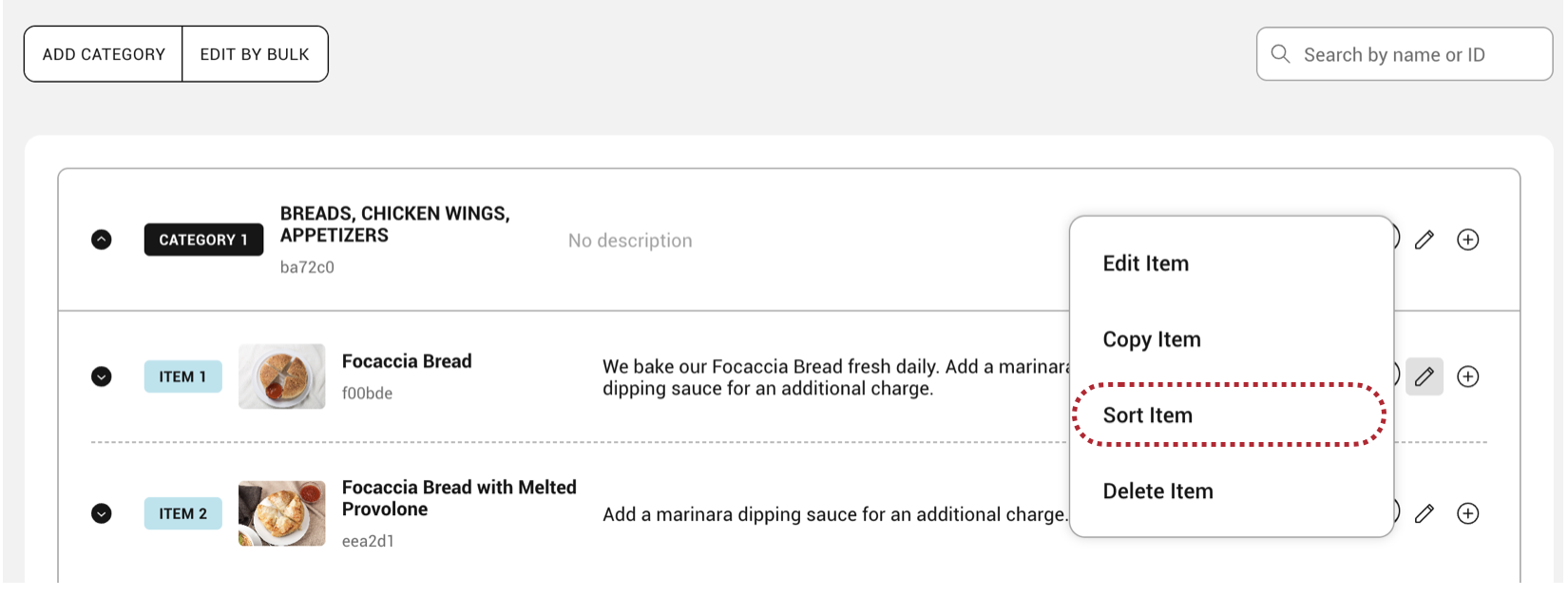Image resolution: width=1568 pixels, height=597 pixels.
Task: Expand Item 2 row using its chevron
Action: coord(102,513)
